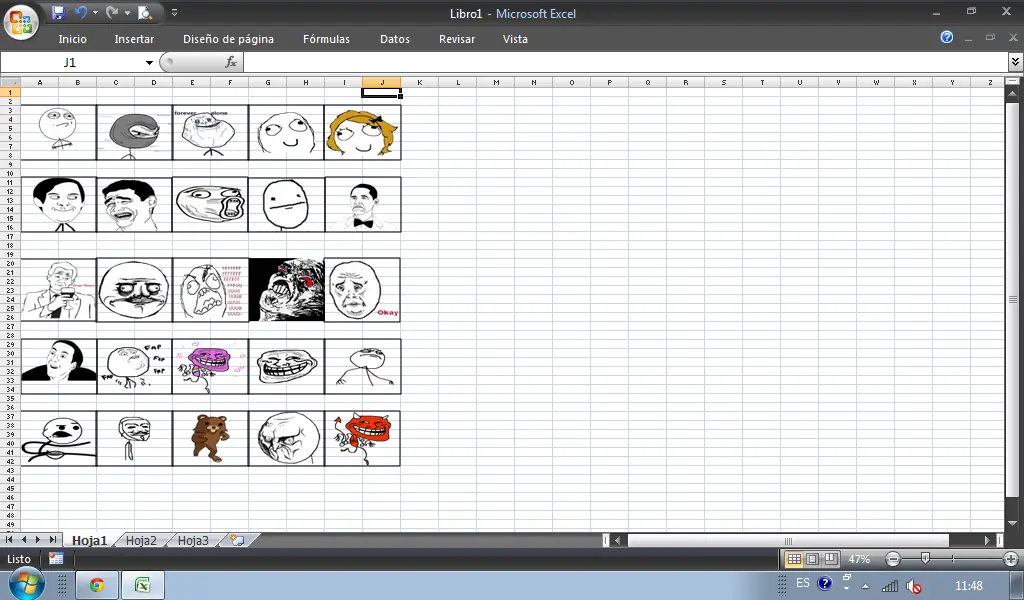The height and width of the screenshot is (600, 1024).
Task: Click into the formula bar input
Action: (x=626, y=63)
